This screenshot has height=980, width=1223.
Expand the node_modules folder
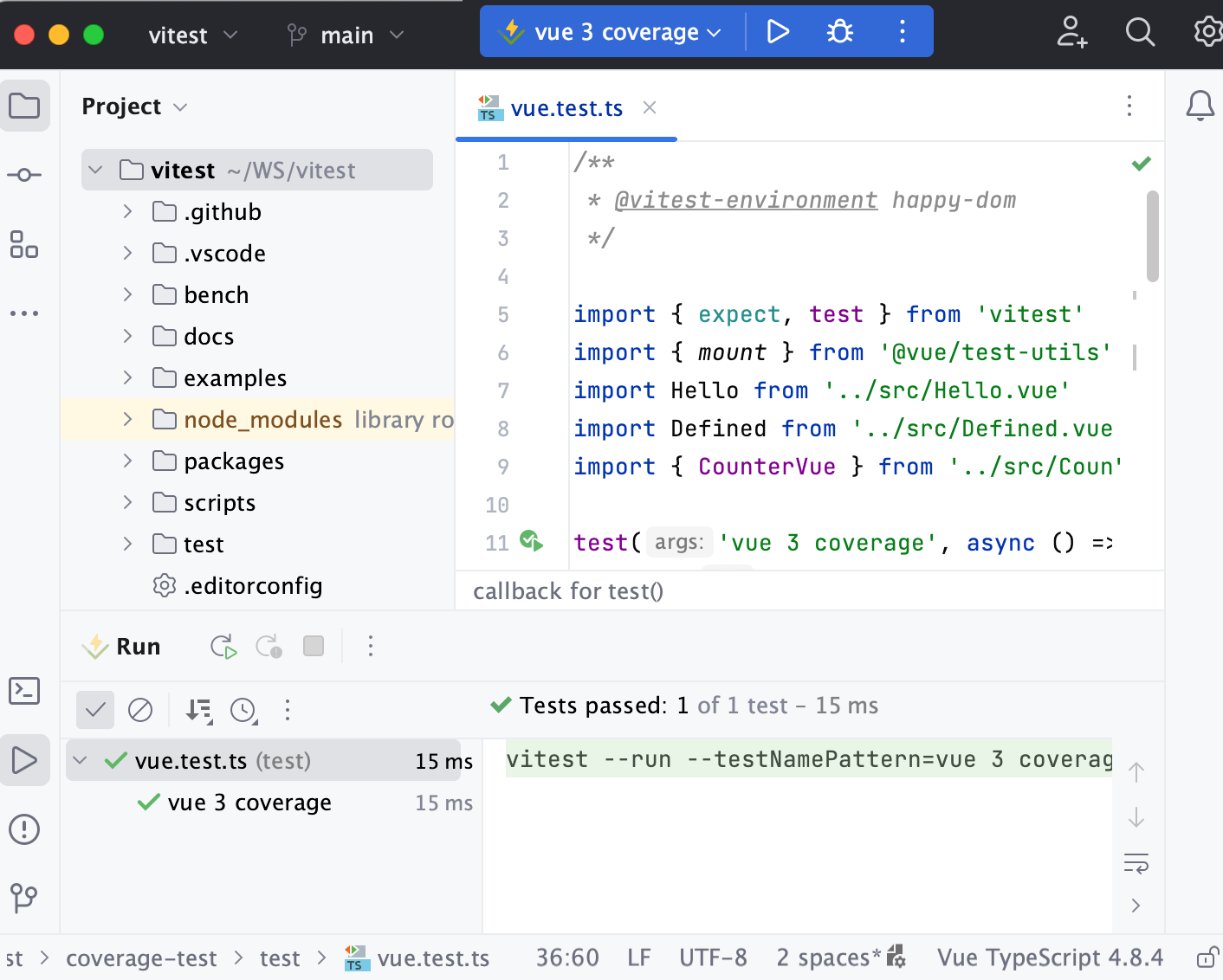[126, 419]
